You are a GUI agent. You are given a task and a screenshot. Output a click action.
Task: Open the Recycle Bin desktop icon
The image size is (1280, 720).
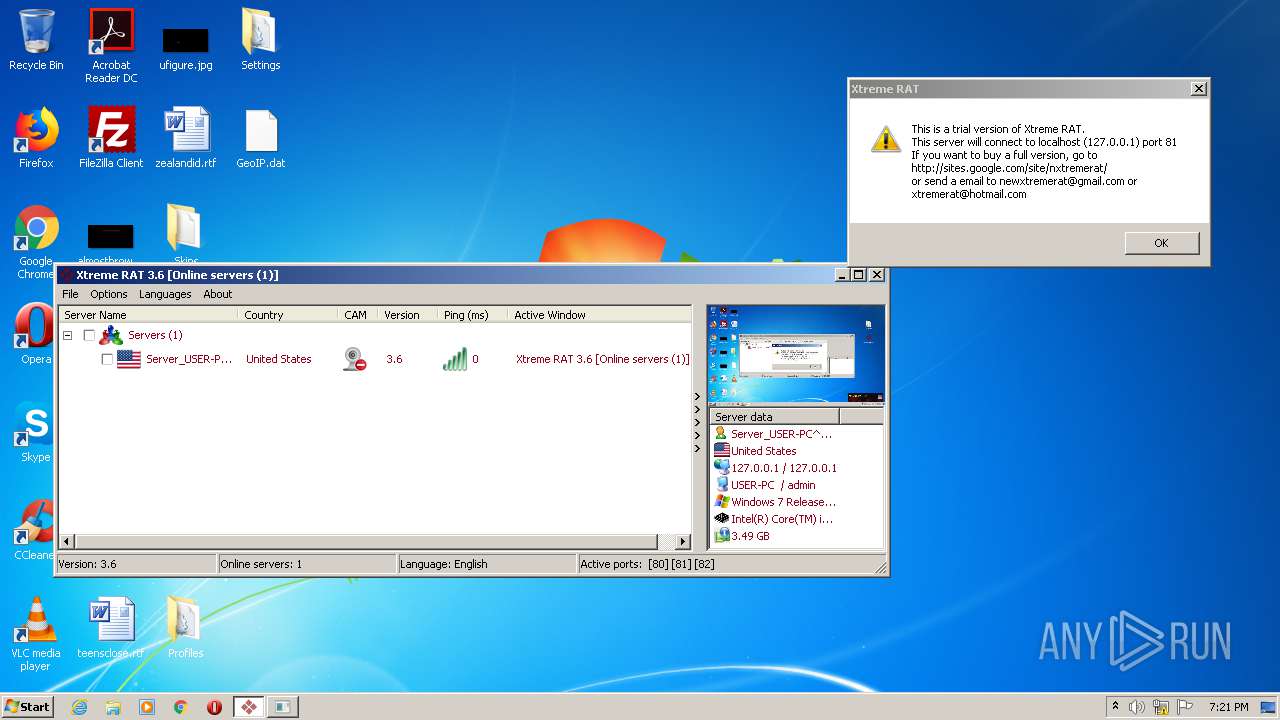pos(36,40)
